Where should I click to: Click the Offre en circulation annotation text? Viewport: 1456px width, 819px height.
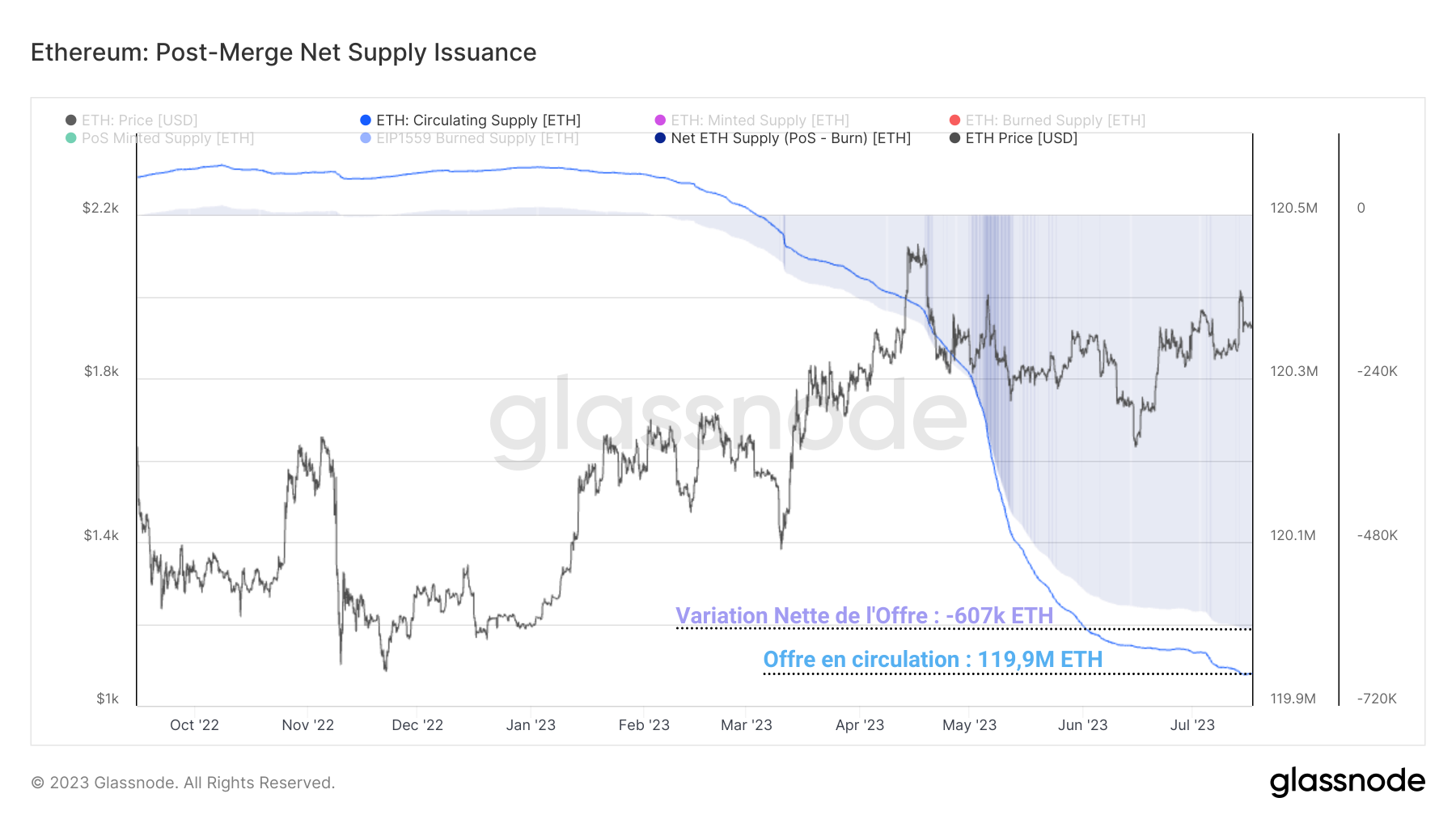click(x=933, y=660)
